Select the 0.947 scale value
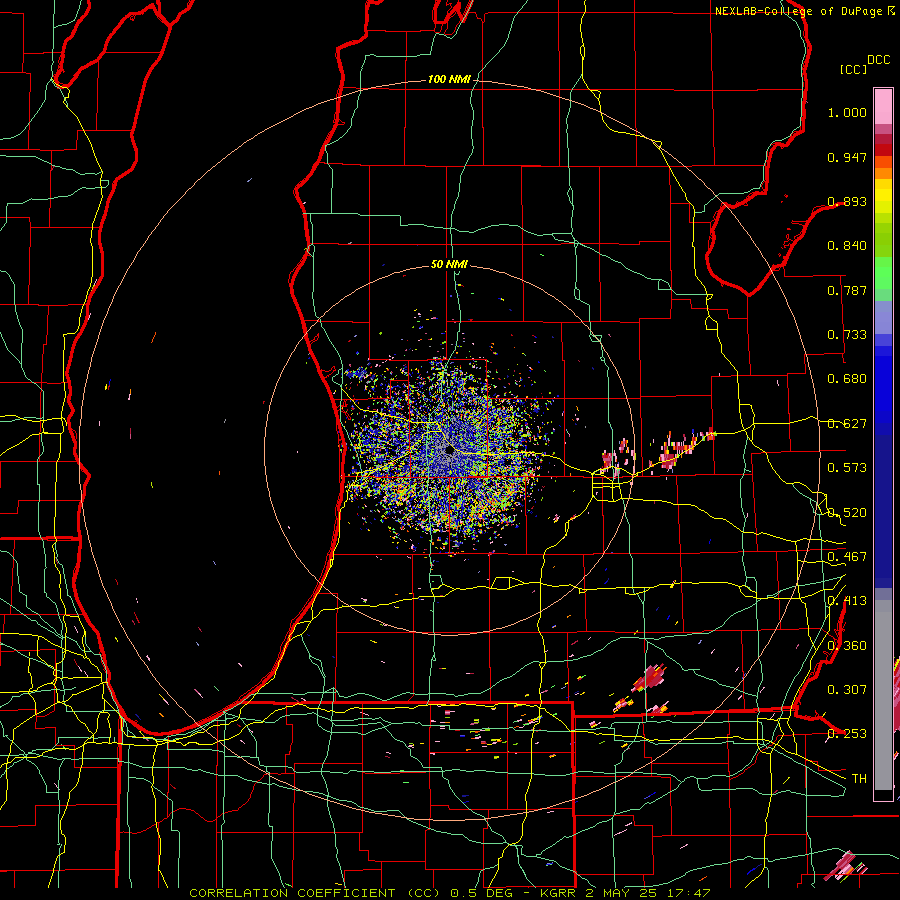Image resolution: width=900 pixels, height=900 pixels. coord(847,157)
